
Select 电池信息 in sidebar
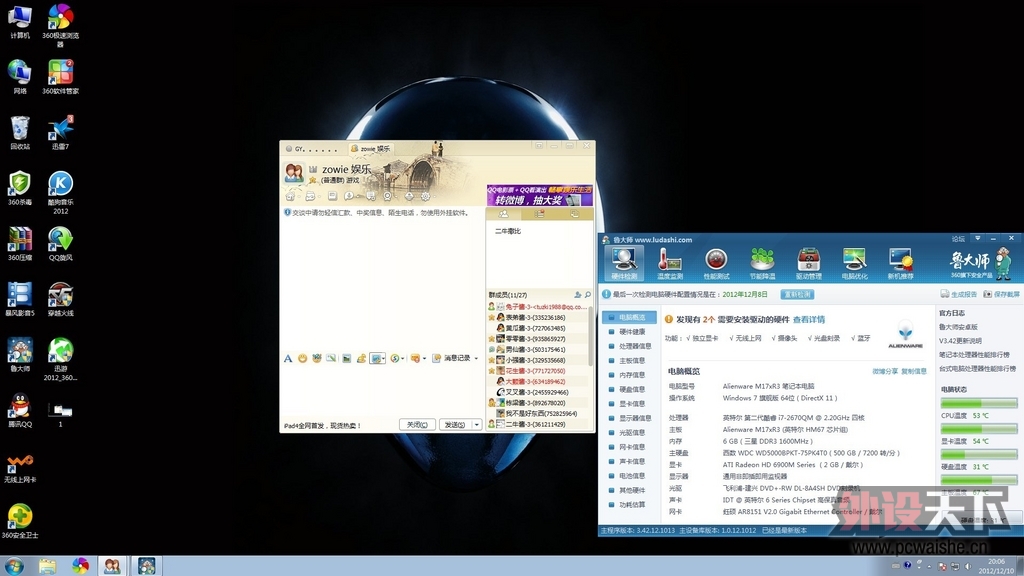[x=630, y=475]
